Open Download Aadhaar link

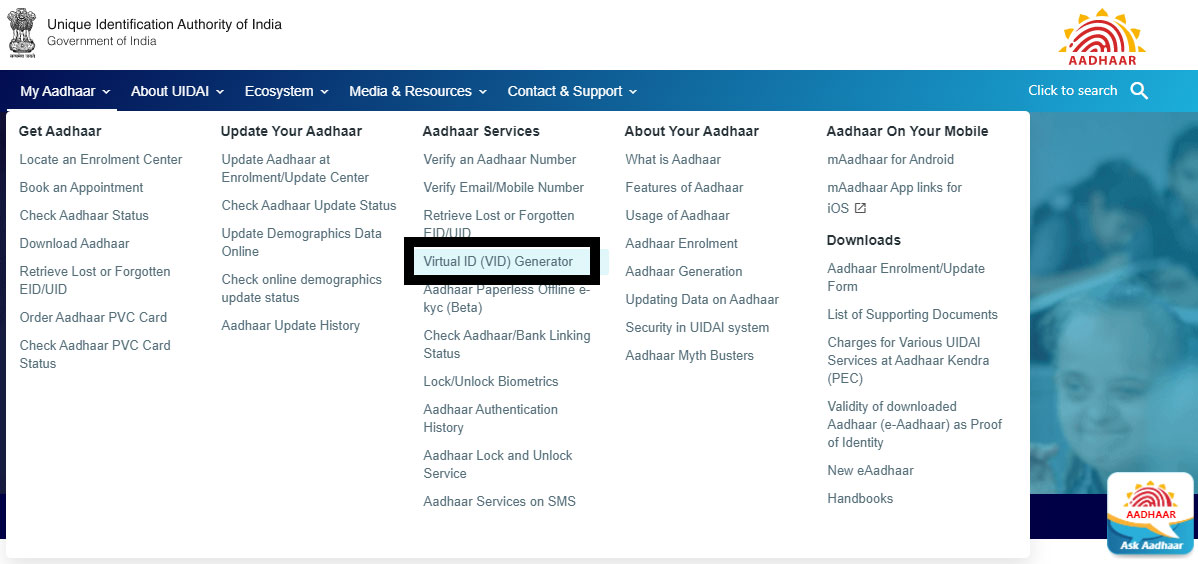[74, 244]
